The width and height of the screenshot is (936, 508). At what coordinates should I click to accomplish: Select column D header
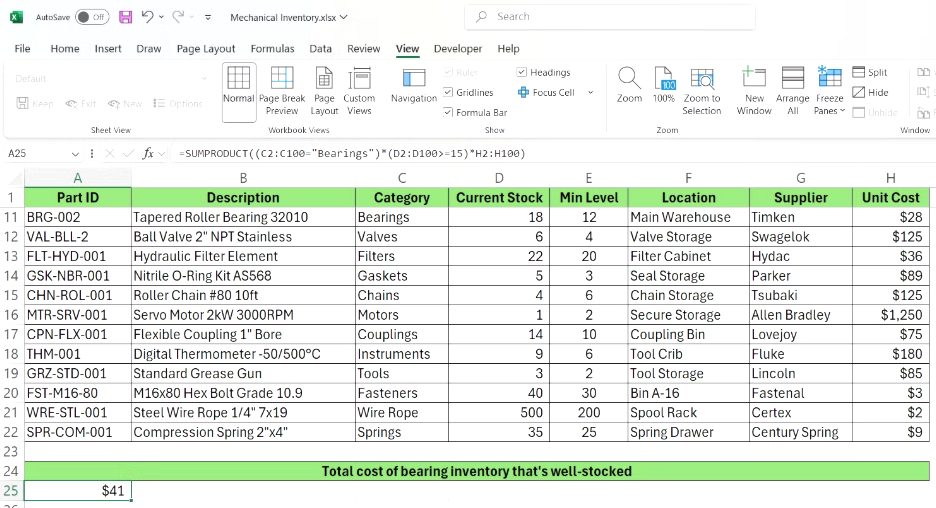point(499,178)
